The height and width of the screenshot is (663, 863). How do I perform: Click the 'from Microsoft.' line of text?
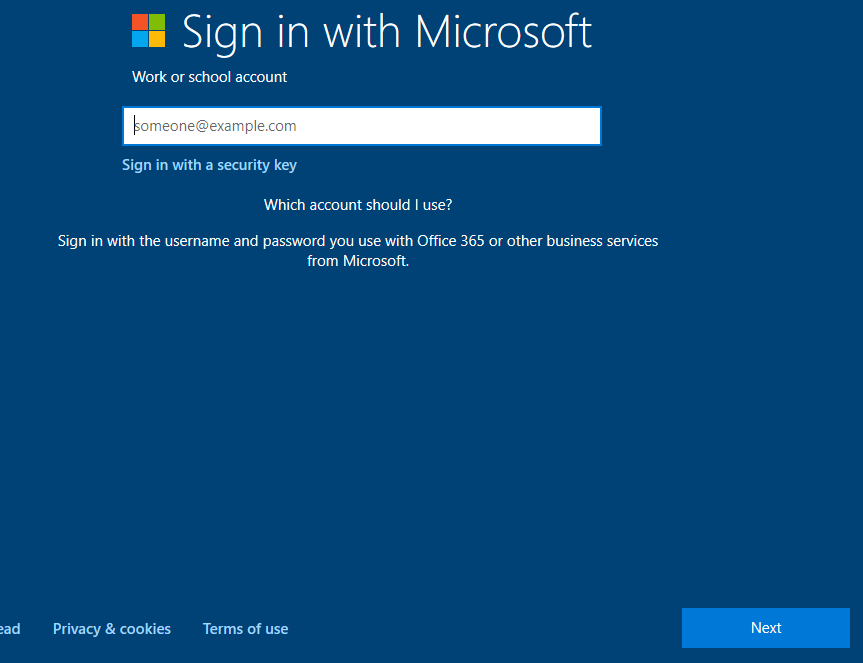point(358,261)
